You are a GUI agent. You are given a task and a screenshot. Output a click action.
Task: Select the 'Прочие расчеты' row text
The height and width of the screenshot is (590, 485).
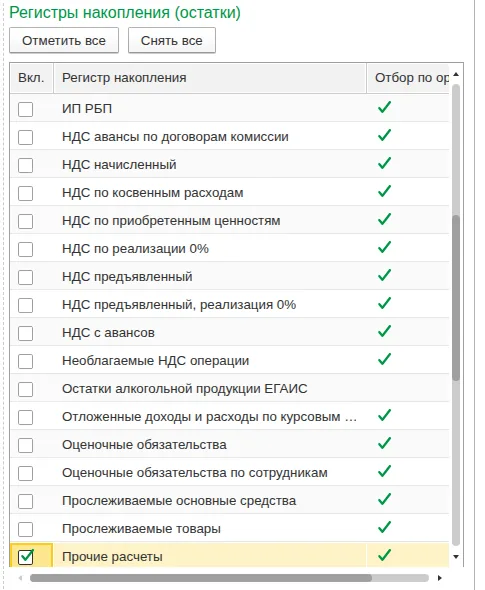[x=112, y=557]
